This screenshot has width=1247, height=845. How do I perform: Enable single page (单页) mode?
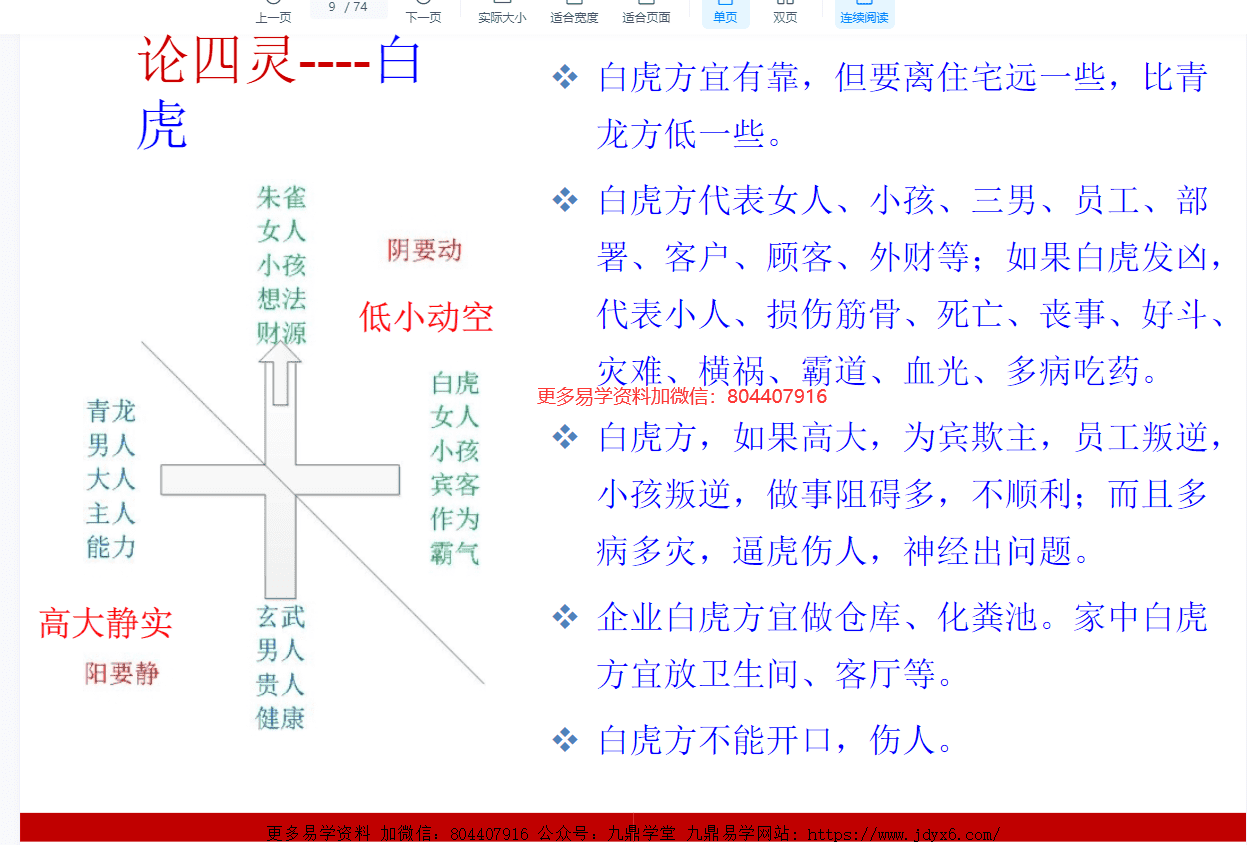click(x=725, y=12)
